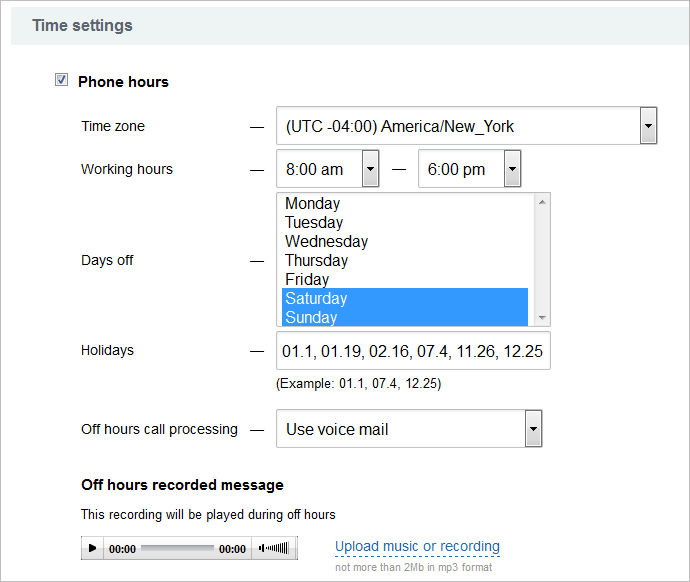Expand the working hours end time dropdown
Image resolution: width=690 pixels, height=582 pixels.
[512, 169]
